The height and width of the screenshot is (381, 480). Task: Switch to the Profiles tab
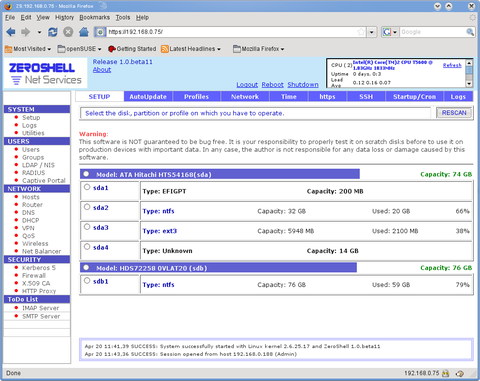196,97
